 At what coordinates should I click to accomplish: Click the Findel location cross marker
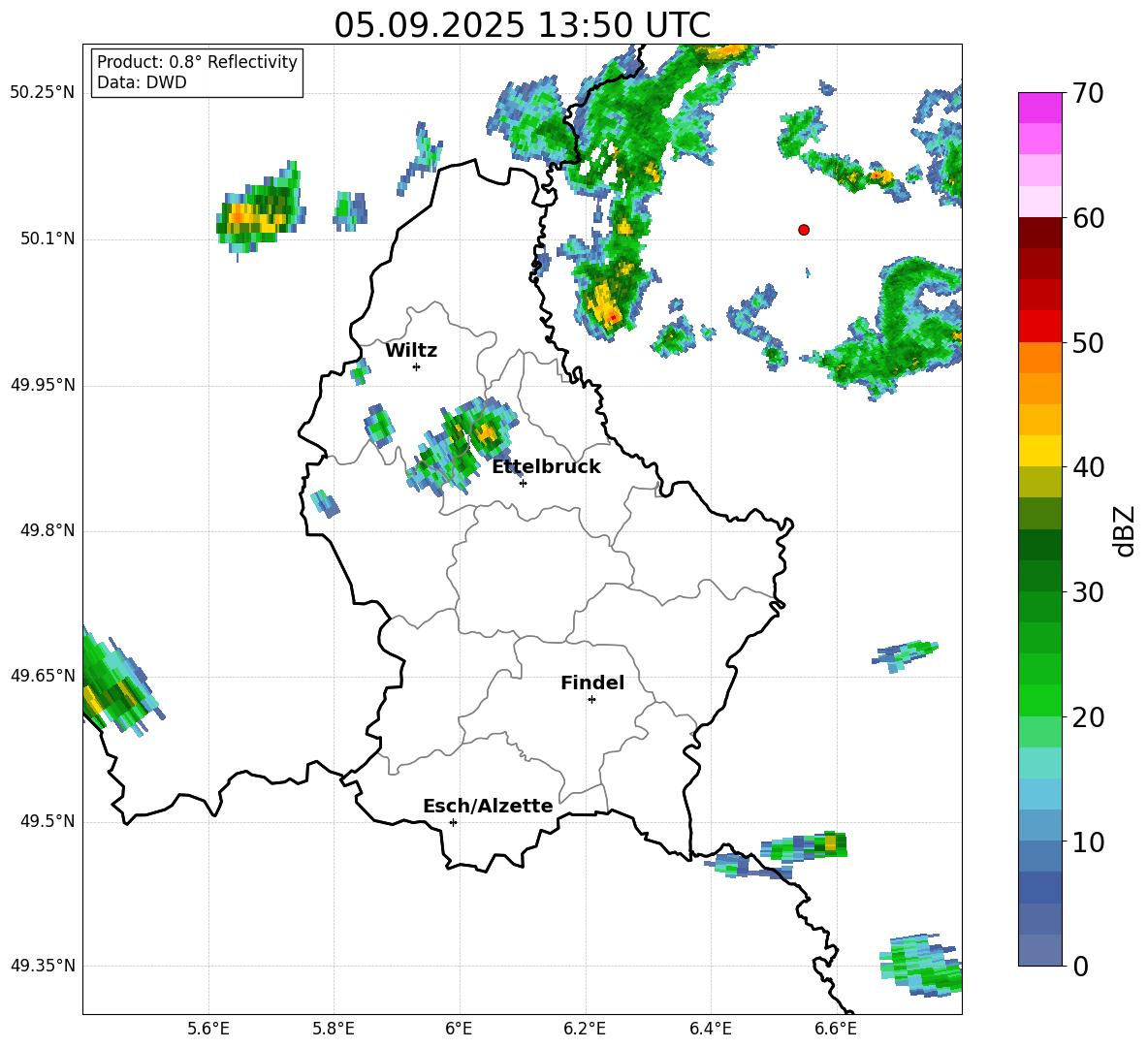point(591,700)
